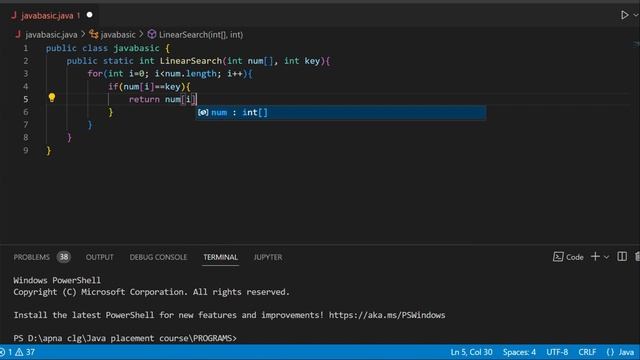Open the run options dropdown arrow
This screenshot has height=360, width=640.
636,16
